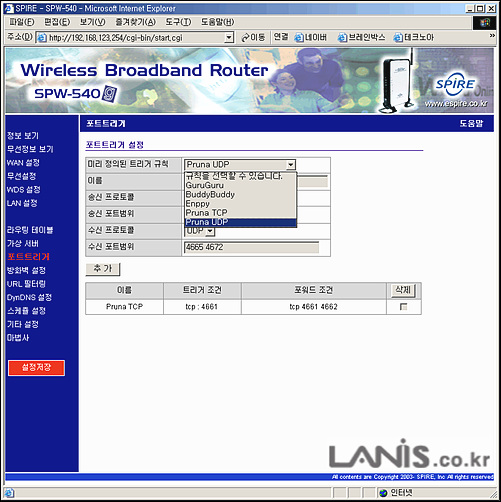The width and height of the screenshot is (501, 502).
Task: Open the 도구(T) menu
Action: tap(178, 22)
